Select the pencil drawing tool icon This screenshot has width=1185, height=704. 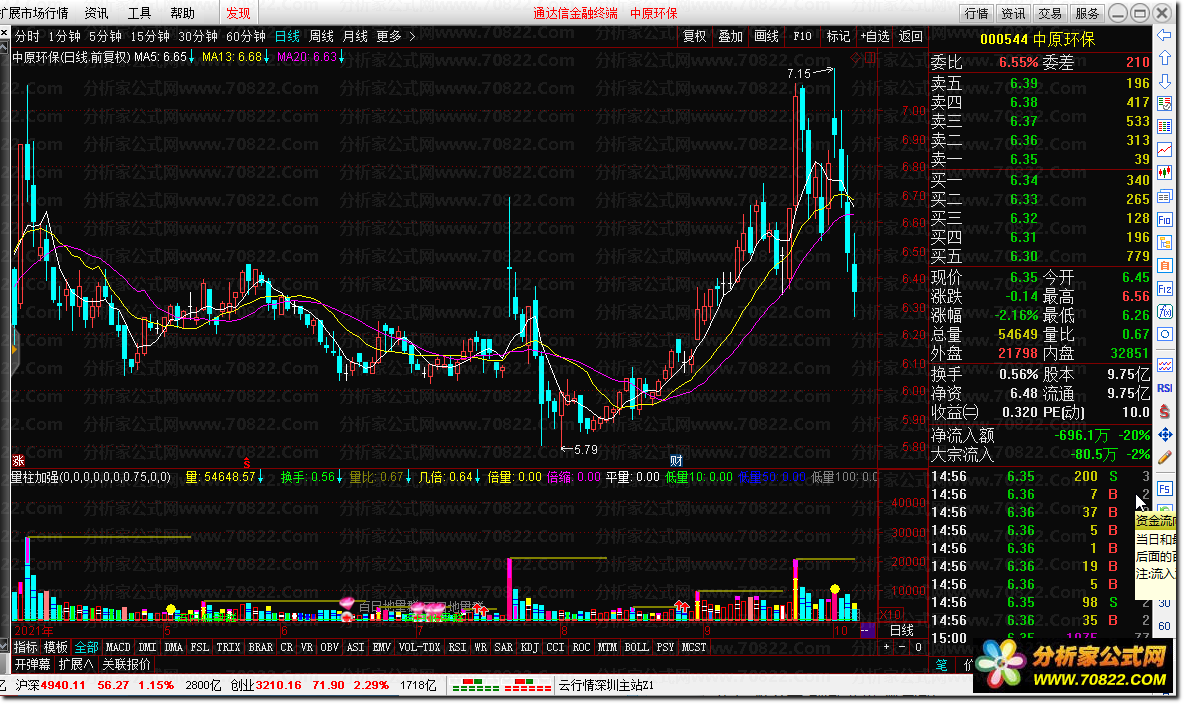[1165, 457]
